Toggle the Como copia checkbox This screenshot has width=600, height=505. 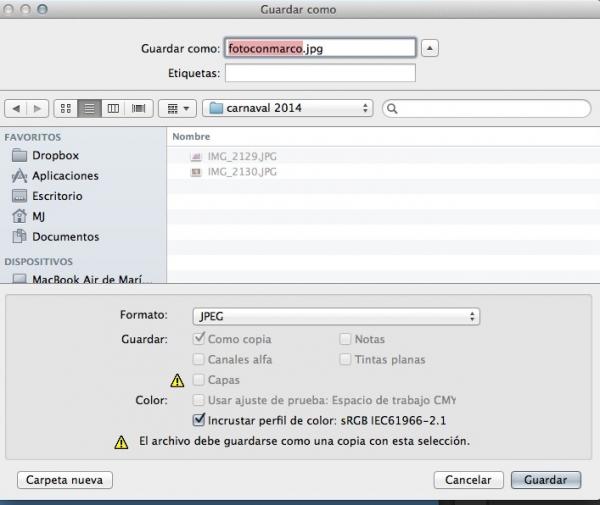[199, 339]
